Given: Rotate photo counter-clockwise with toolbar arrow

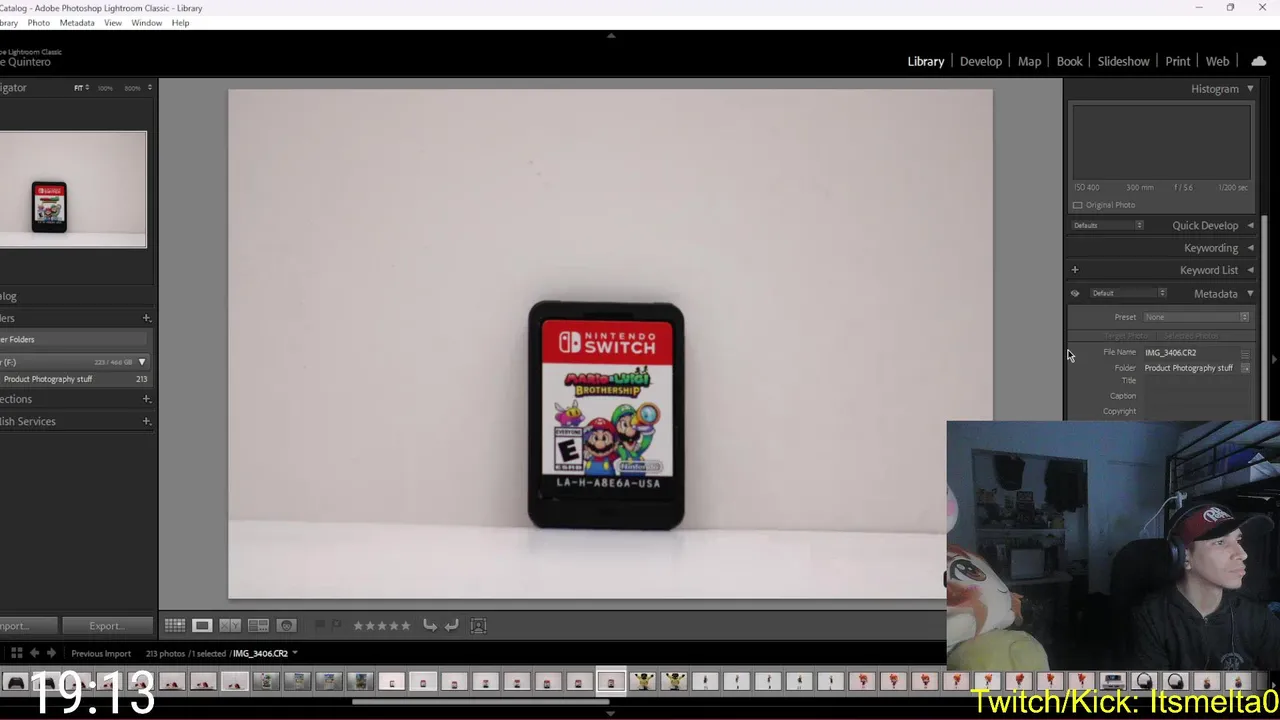Looking at the screenshot, I should 430,625.
